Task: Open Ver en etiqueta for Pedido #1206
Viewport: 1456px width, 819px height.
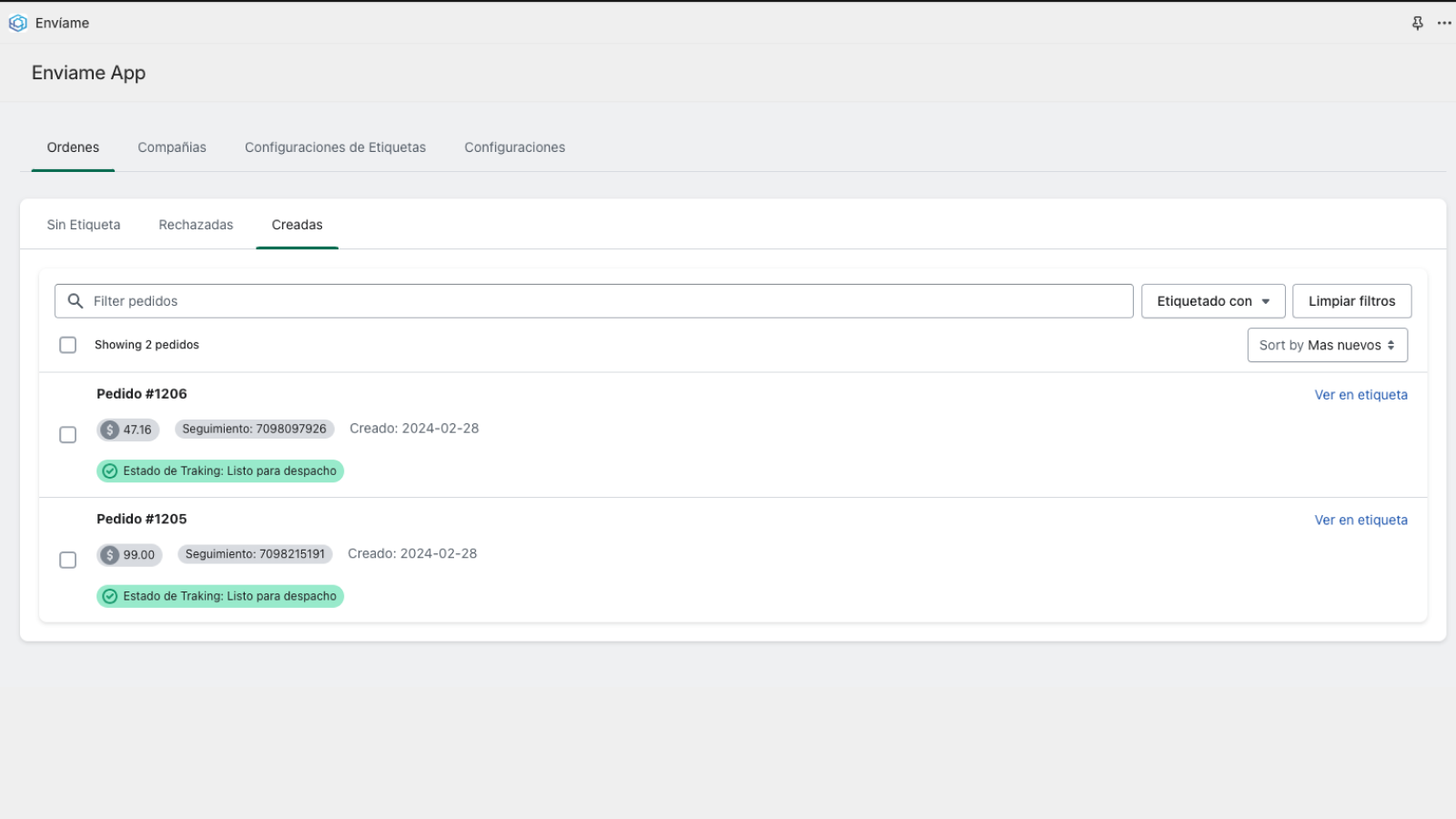Action: (x=1360, y=395)
